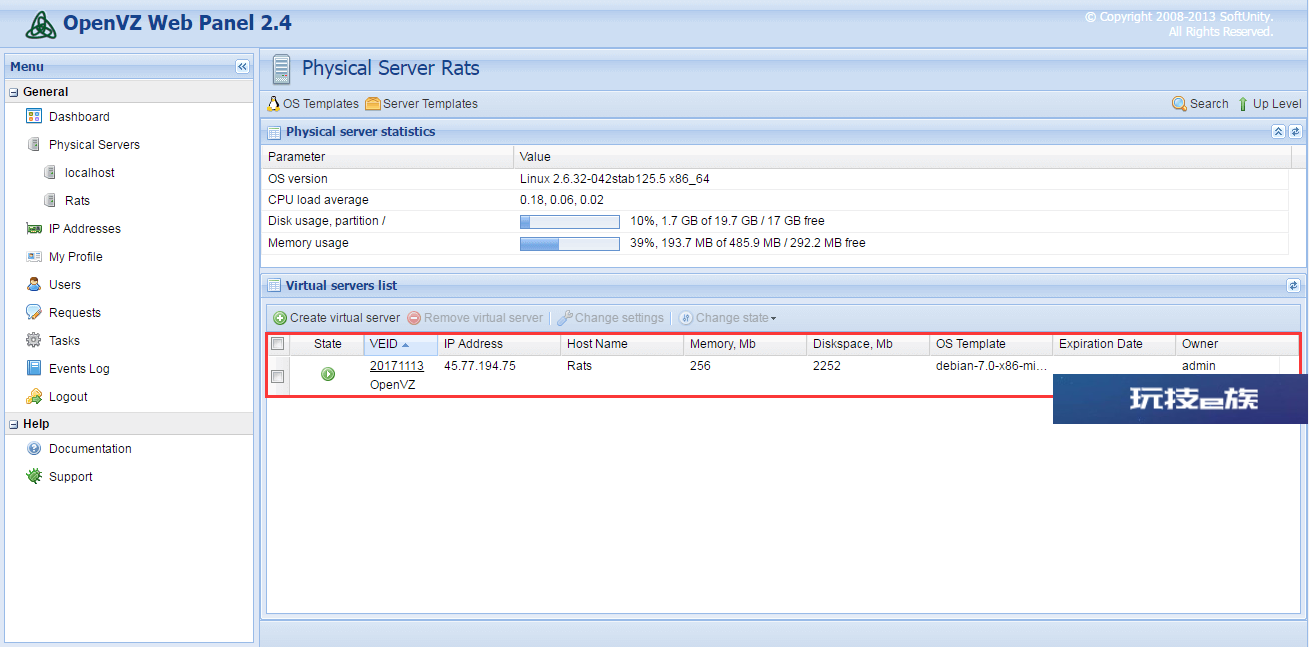The width and height of the screenshot is (1309, 647).
Task: Click the My Profile icon
Action: [x=34, y=257]
